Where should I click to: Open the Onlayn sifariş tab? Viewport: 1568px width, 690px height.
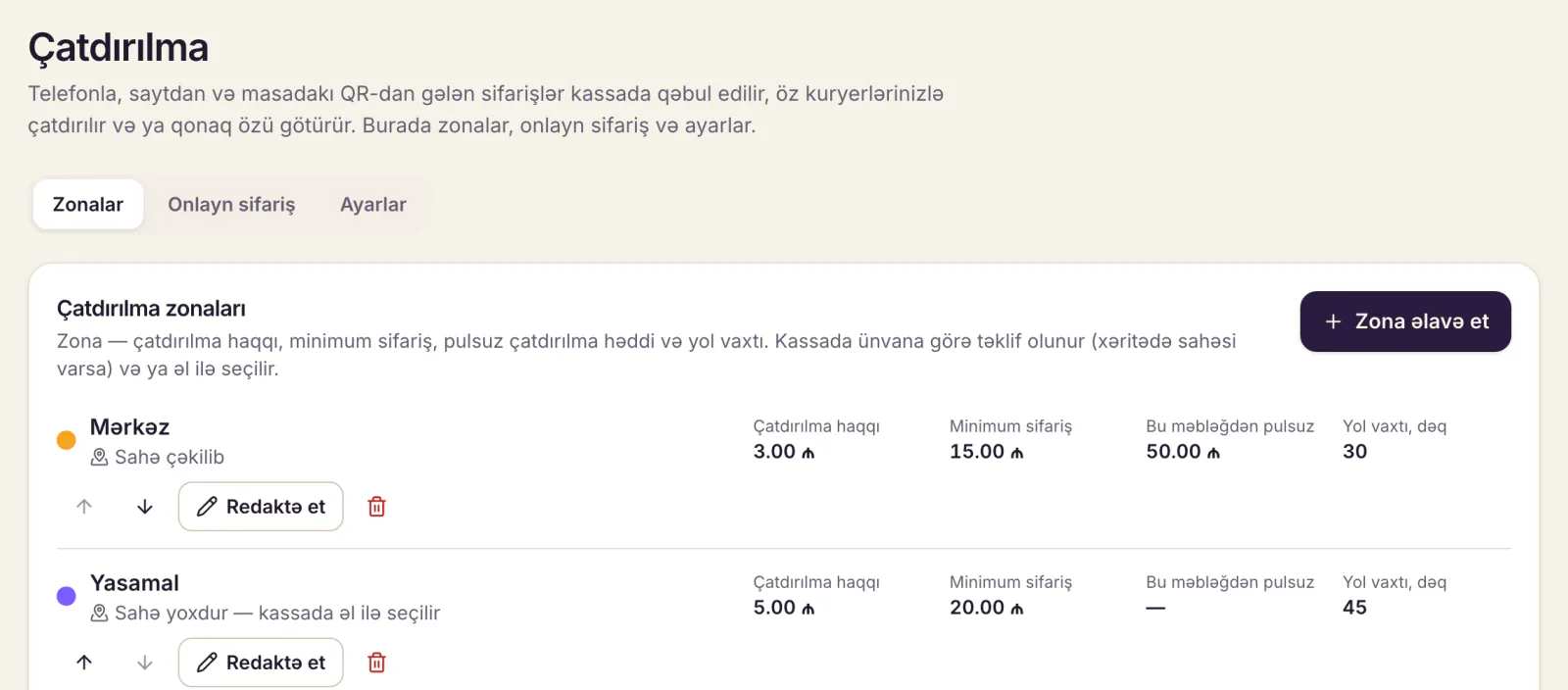[x=231, y=204]
